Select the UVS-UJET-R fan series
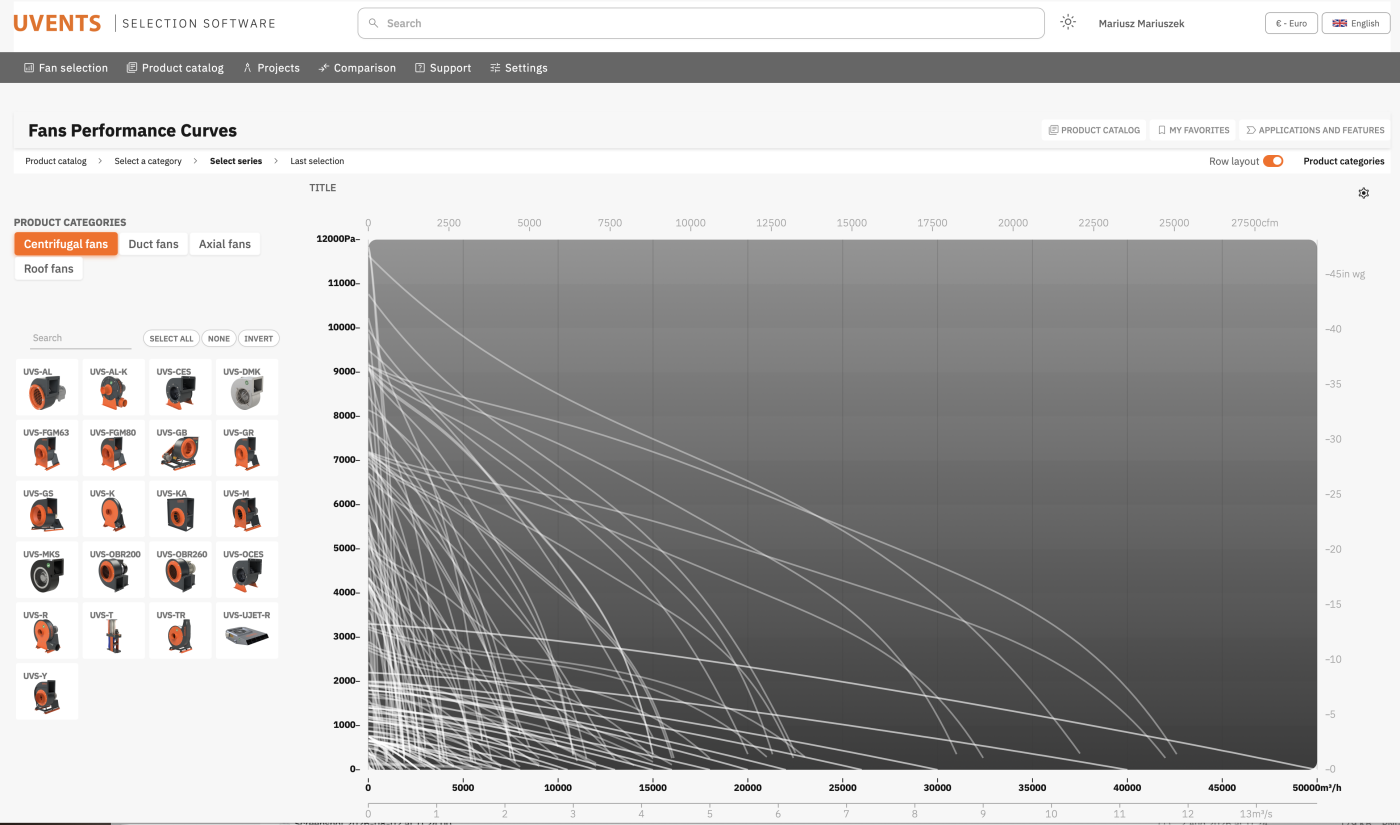This screenshot has height=825, width=1400. 247,631
